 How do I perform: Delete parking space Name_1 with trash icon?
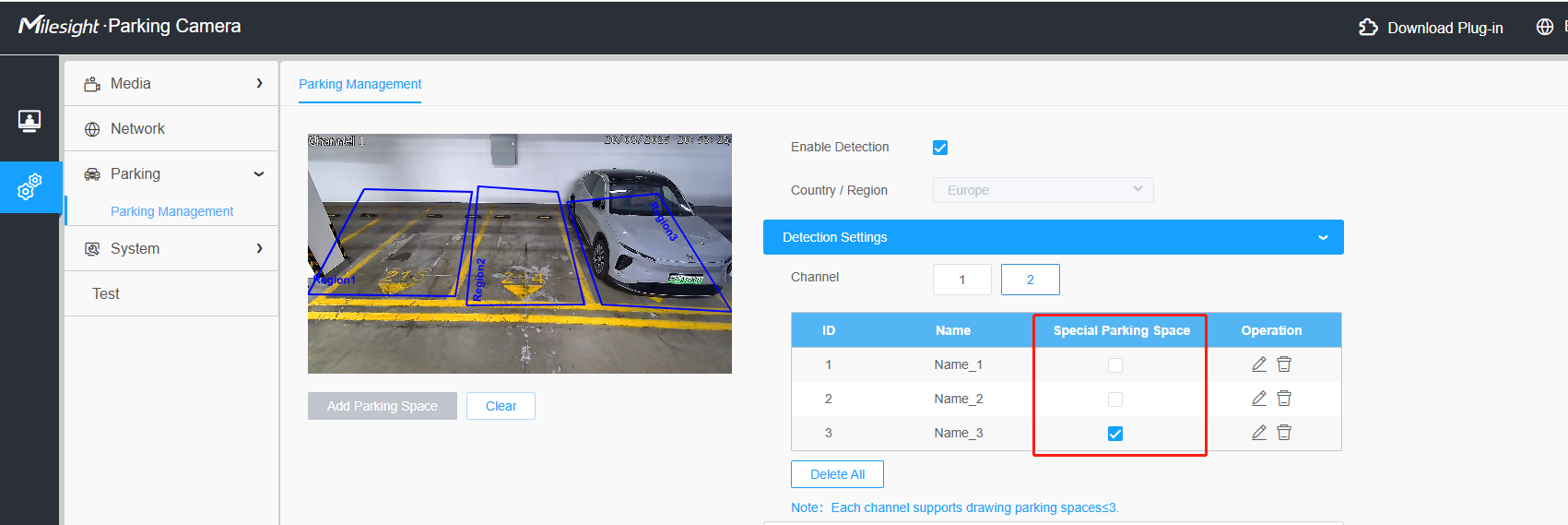click(1284, 364)
